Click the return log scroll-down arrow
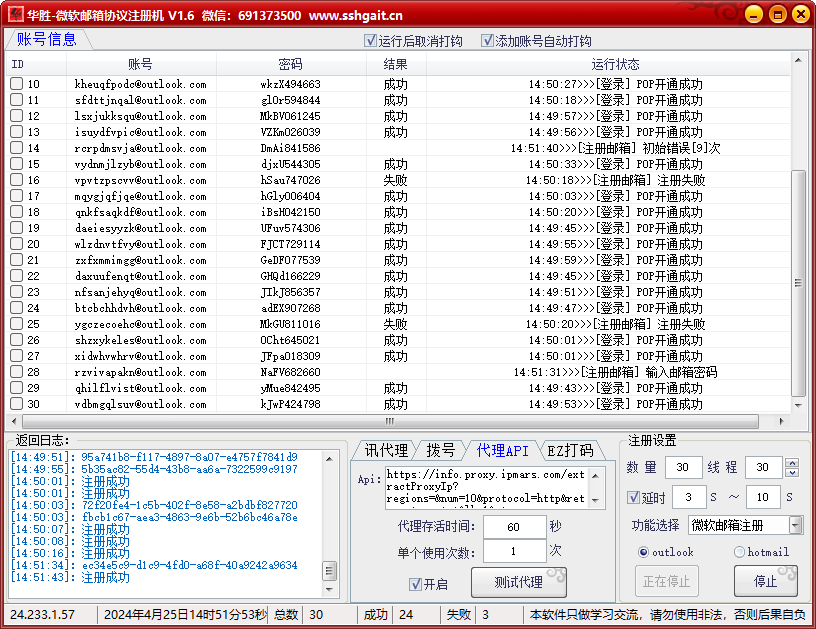This screenshot has width=816, height=629. (330, 574)
